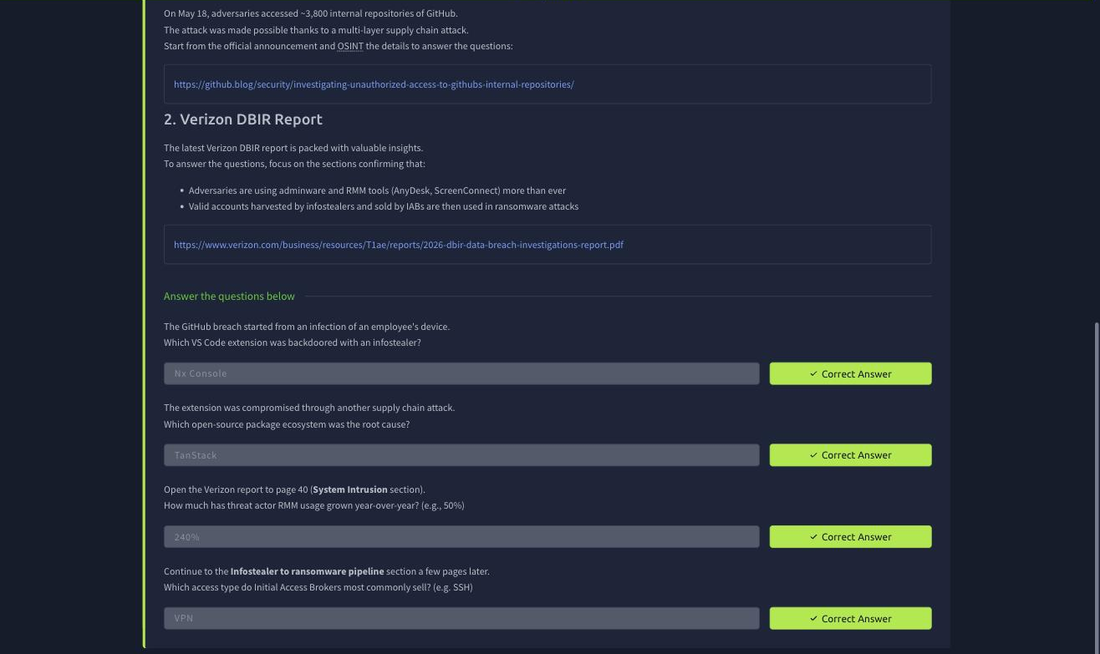This screenshot has width=1100, height=654.
Task: Click the infostealers and IABs bullet
Action: point(383,206)
